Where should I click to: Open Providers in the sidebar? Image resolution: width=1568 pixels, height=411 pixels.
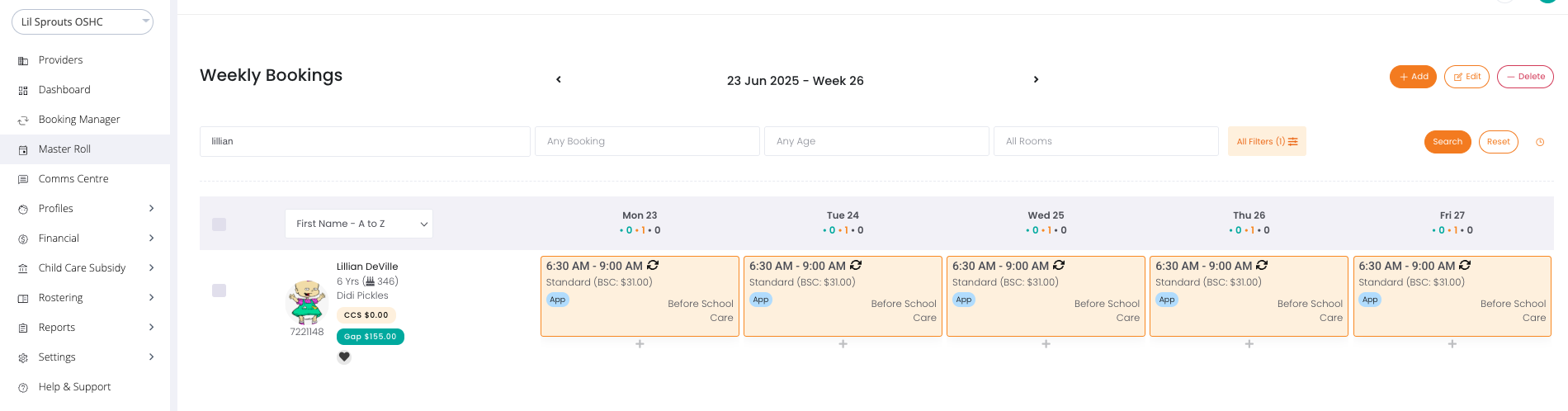click(x=85, y=60)
